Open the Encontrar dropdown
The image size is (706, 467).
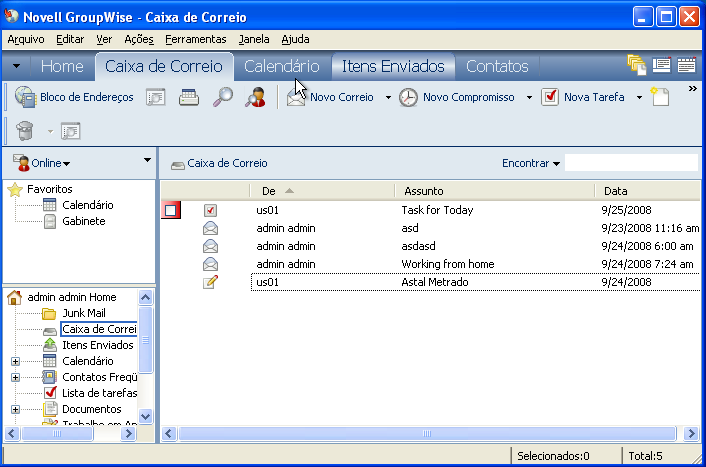click(531, 163)
